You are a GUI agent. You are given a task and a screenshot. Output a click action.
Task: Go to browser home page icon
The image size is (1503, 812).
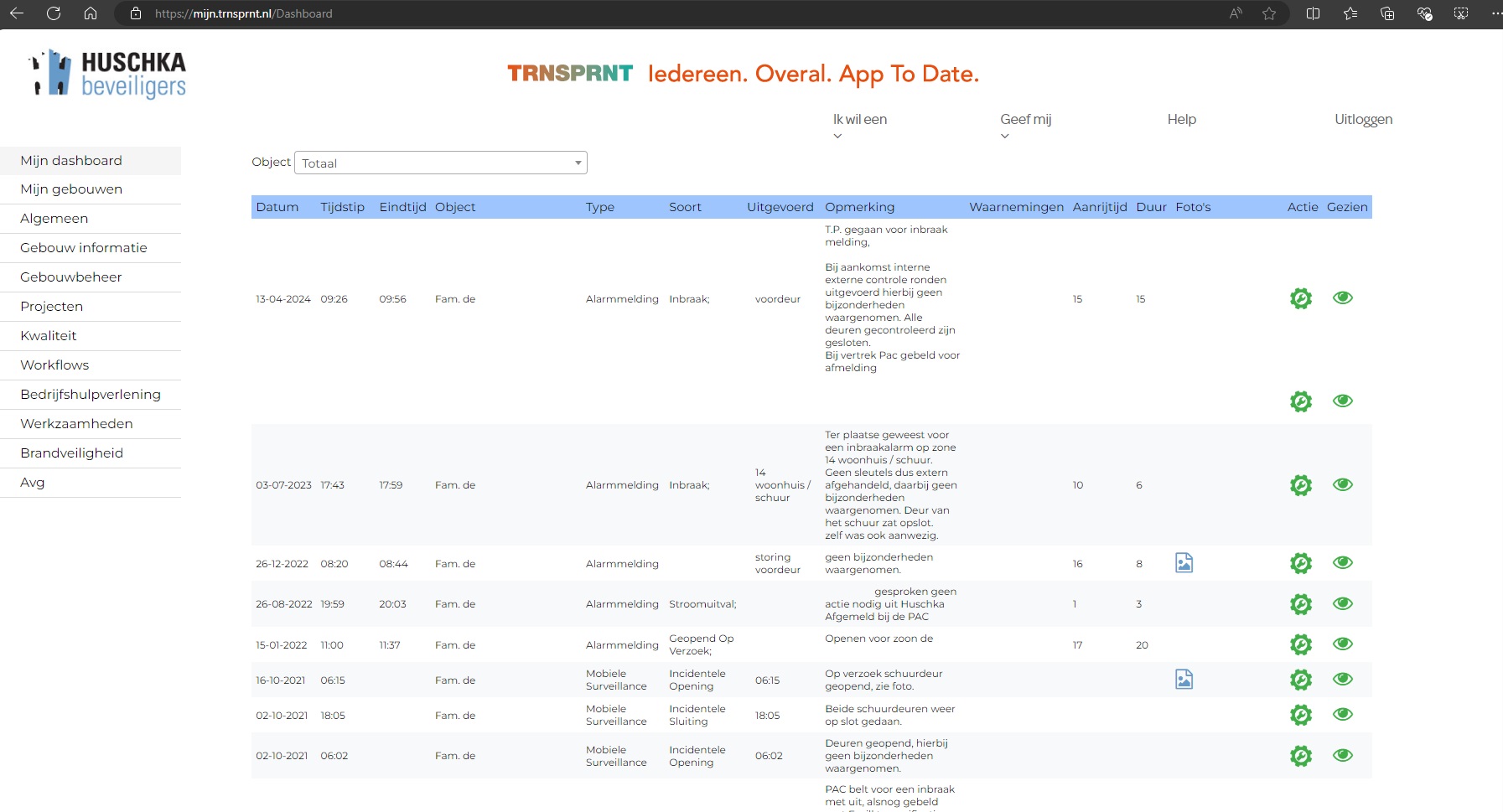[91, 13]
